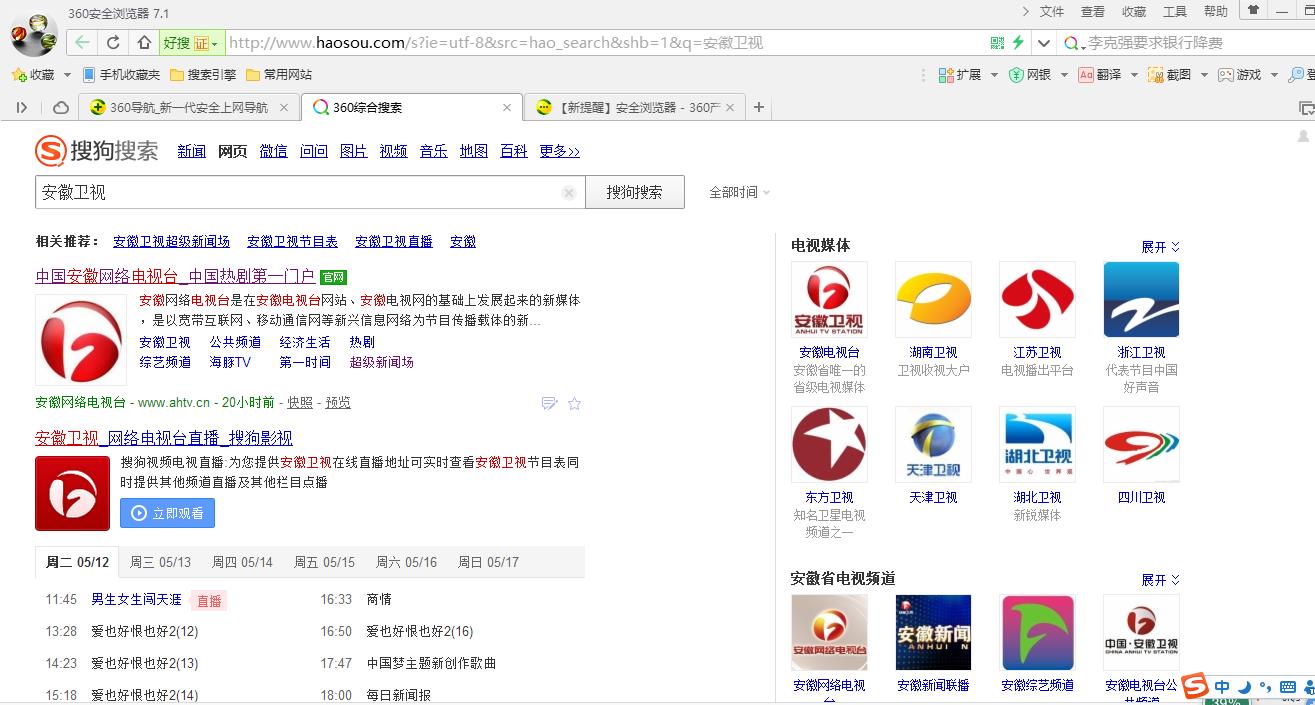Reload the page with the refresh icon
The image size is (1315, 705).
click(x=113, y=43)
